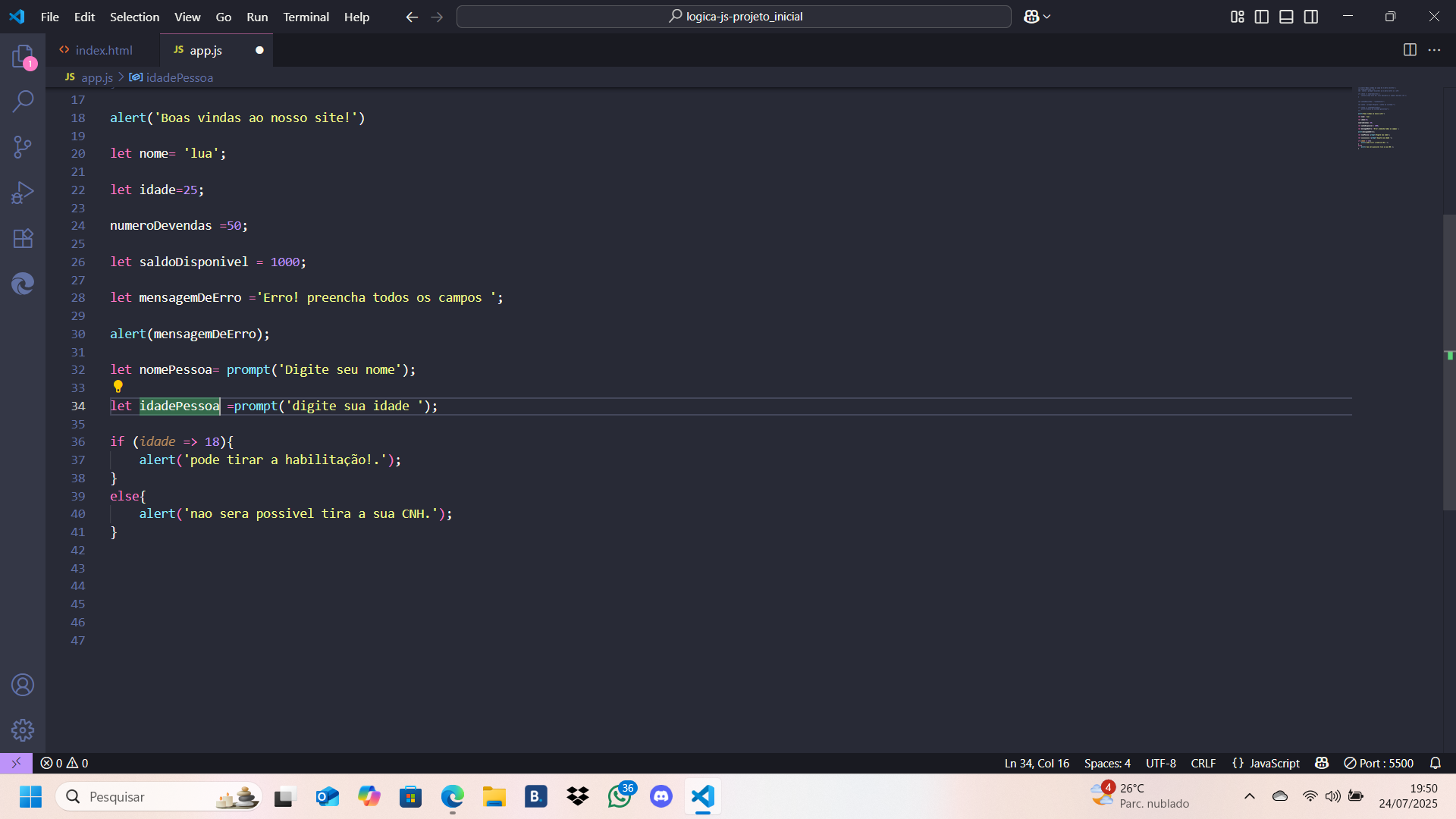The height and width of the screenshot is (819, 1456).
Task: Change the UTF-8 encoding setting
Action: coord(1160,763)
